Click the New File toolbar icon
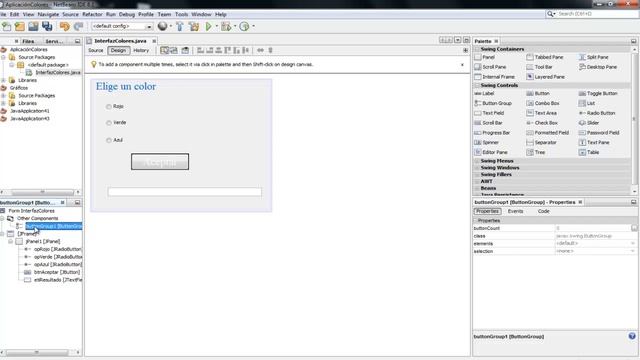This screenshot has width=640, height=360. coord(7,27)
